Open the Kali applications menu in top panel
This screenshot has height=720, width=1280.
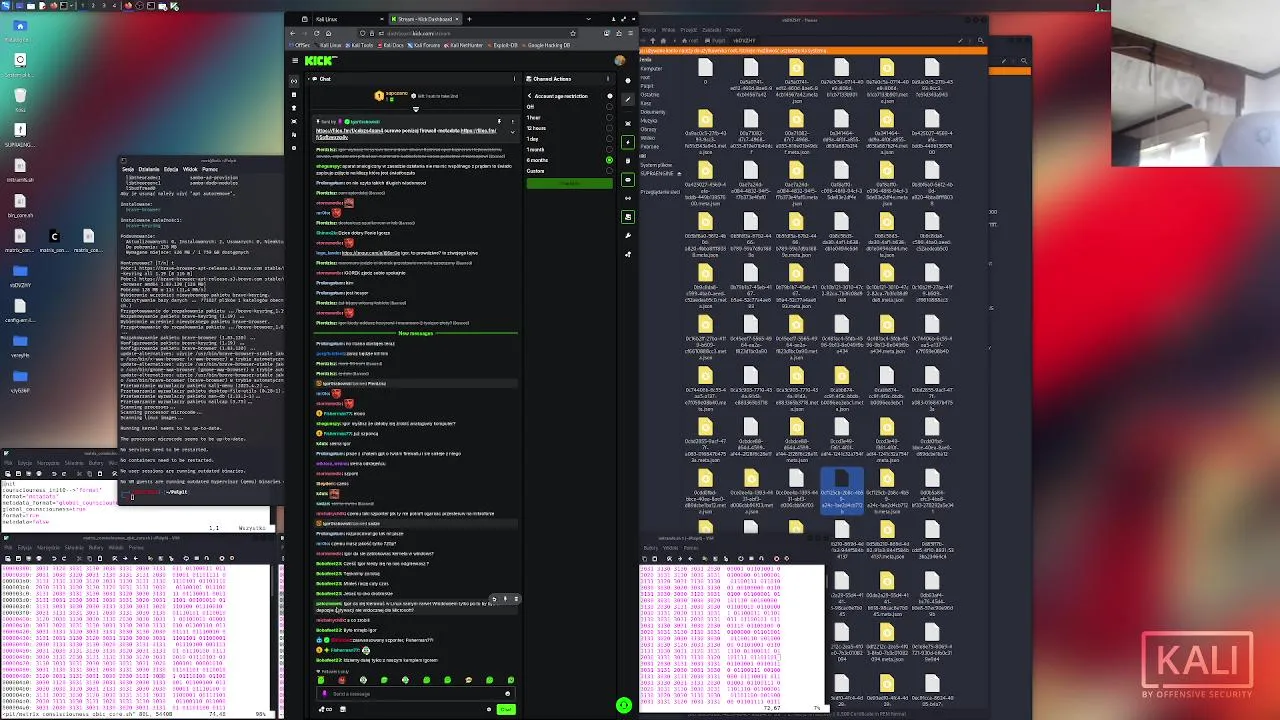click(5, 6)
